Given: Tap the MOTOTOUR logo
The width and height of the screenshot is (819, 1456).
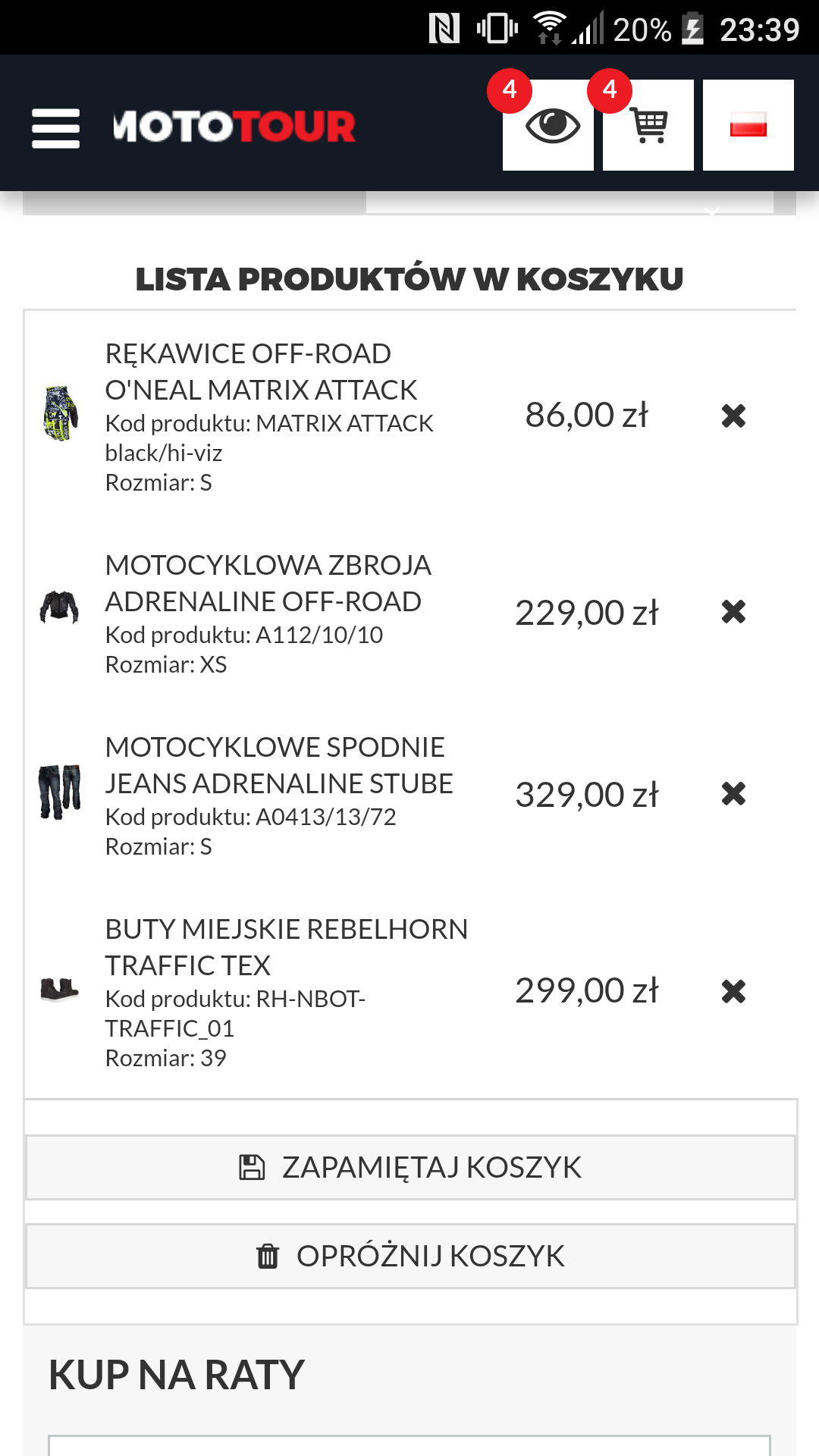Looking at the screenshot, I should 234,127.
